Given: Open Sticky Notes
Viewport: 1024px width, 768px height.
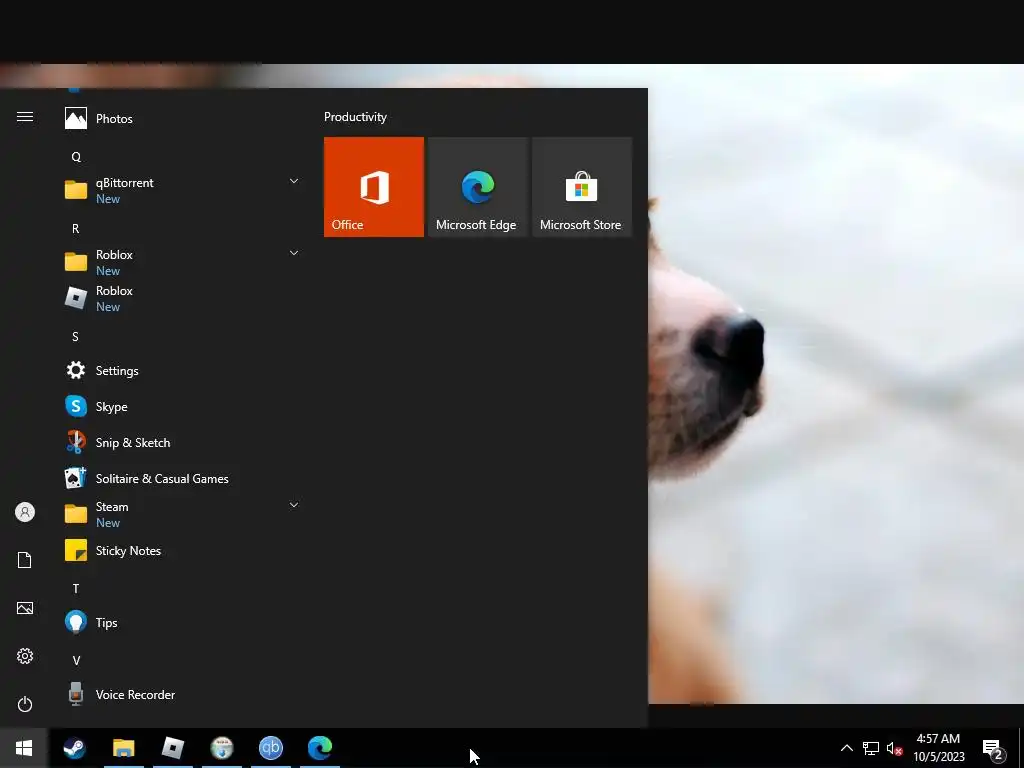Looking at the screenshot, I should [182, 551].
